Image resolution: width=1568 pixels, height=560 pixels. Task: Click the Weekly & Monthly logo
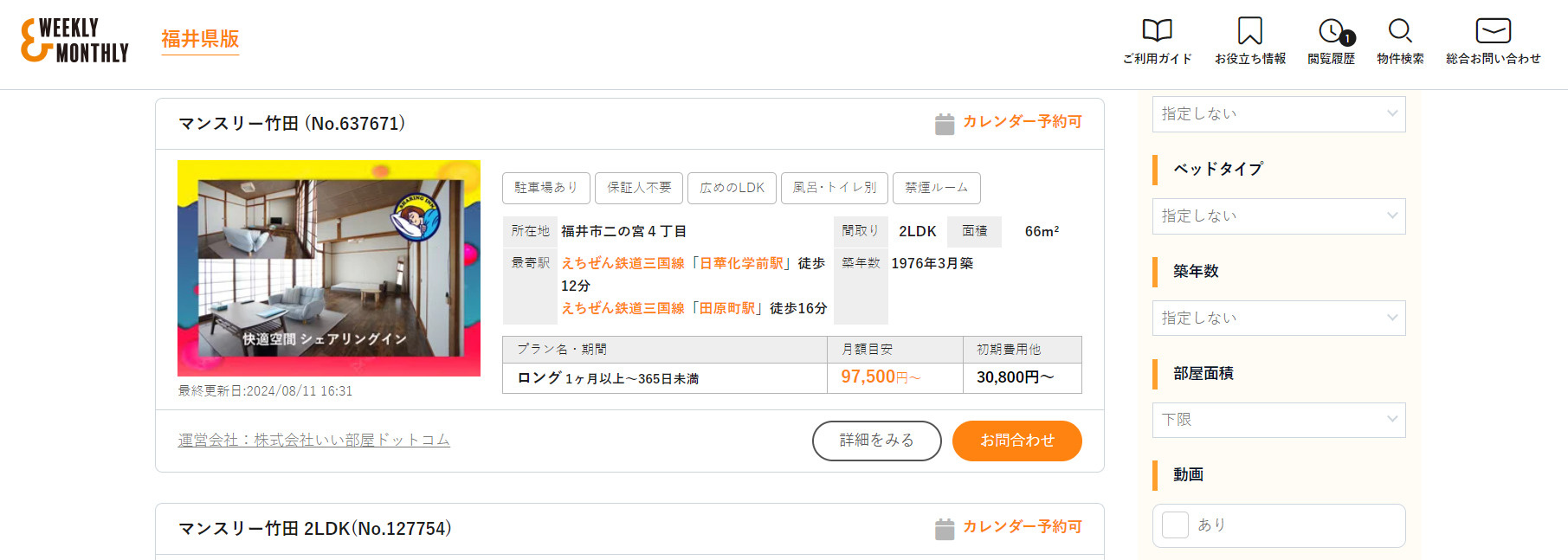(x=74, y=41)
